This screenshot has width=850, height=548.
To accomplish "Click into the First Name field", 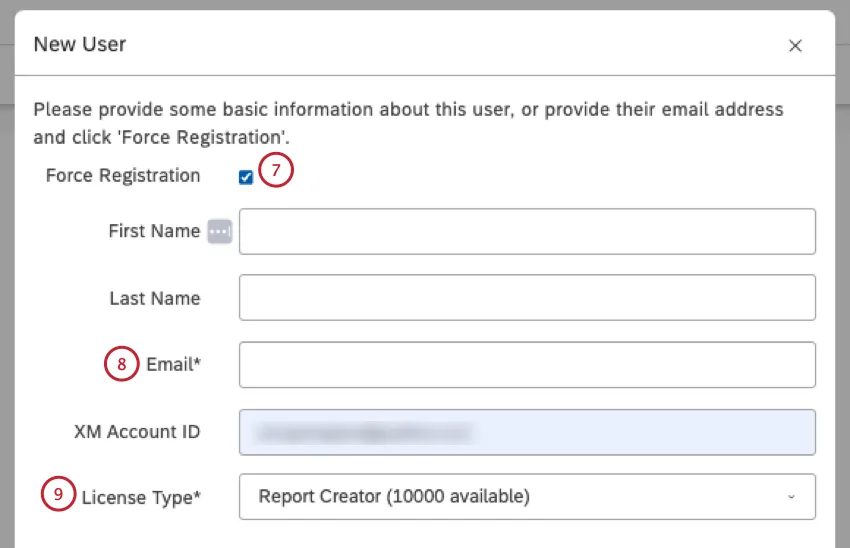I will pyautogui.click(x=527, y=232).
